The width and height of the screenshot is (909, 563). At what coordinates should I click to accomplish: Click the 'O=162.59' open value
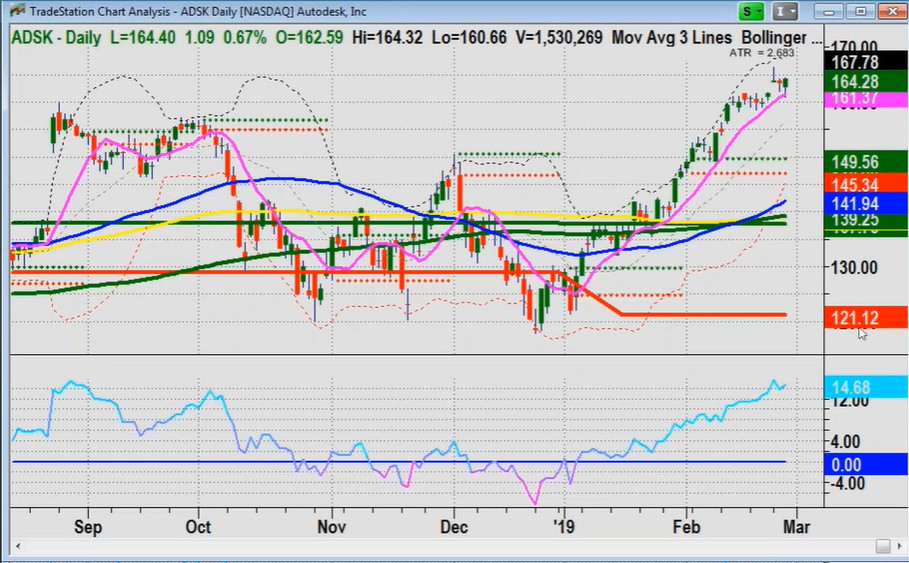(309, 38)
